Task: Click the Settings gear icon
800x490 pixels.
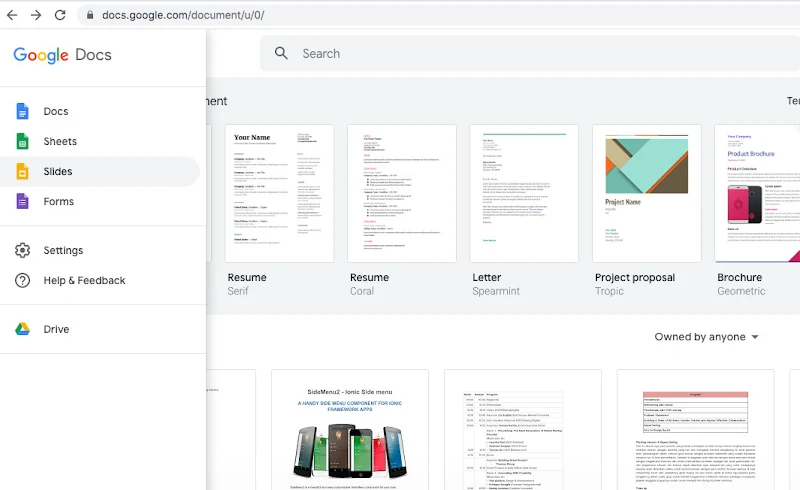Action: click(x=22, y=250)
